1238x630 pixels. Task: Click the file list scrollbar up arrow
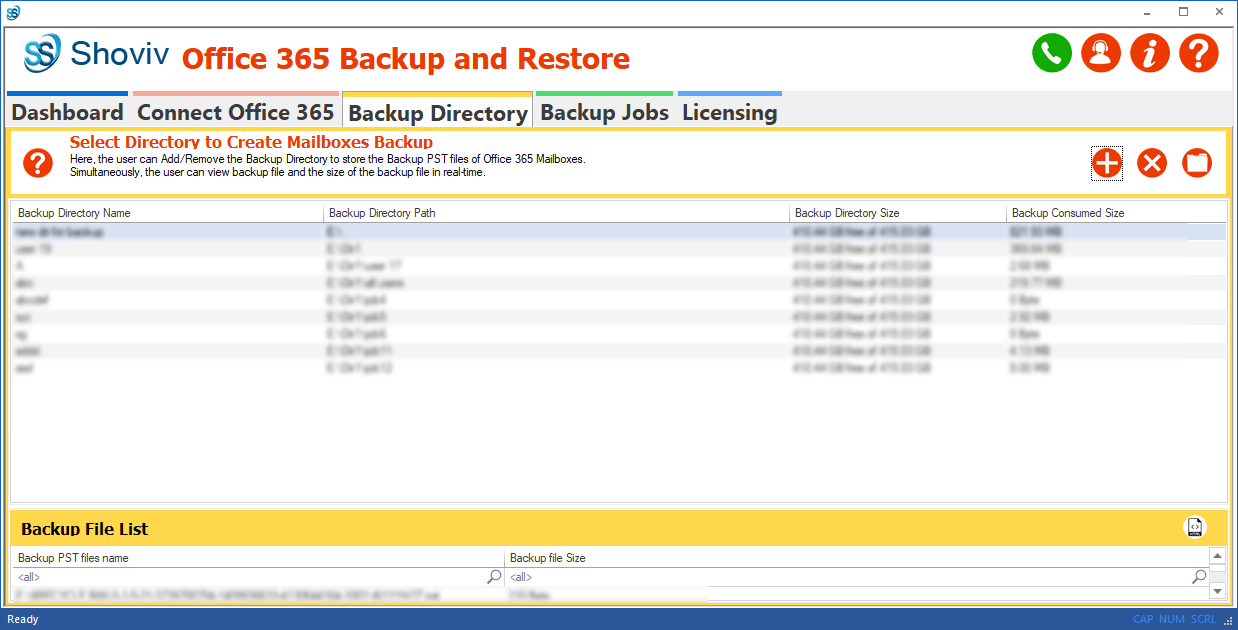pos(1217,557)
